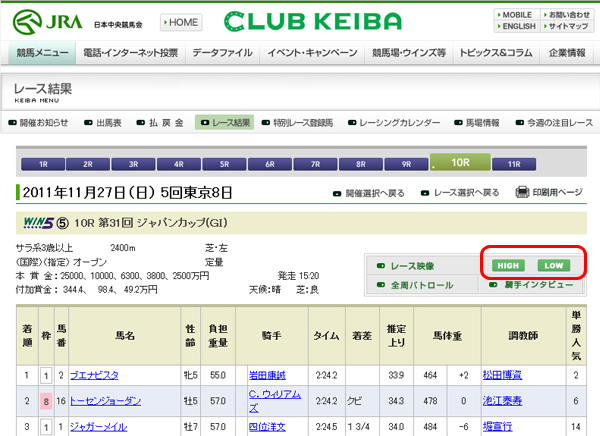The image size is (600, 436).
Task: Switch to 9R race tab
Action: [406, 164]
